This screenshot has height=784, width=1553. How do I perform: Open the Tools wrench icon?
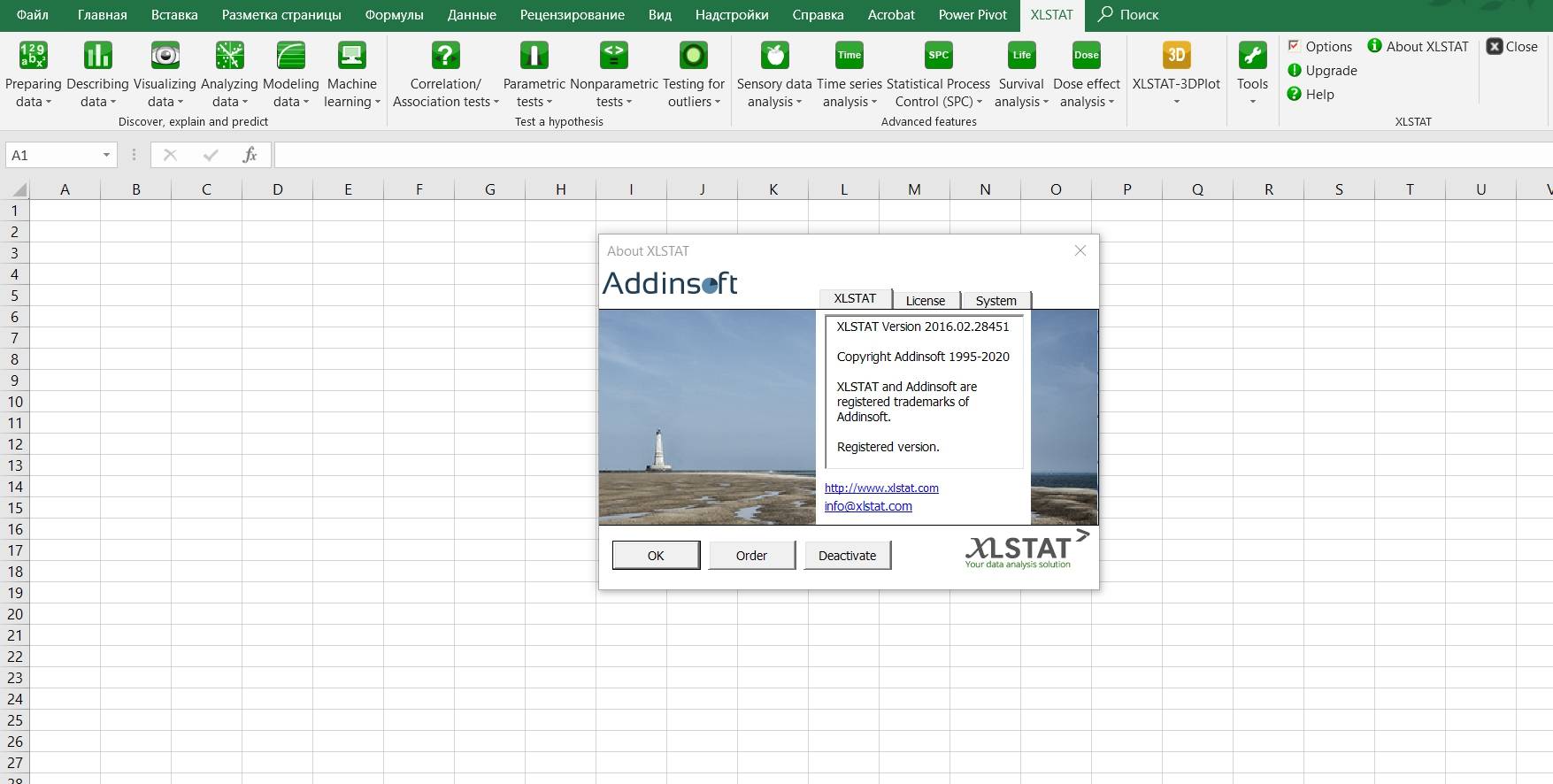click(x=1252, y=56)
